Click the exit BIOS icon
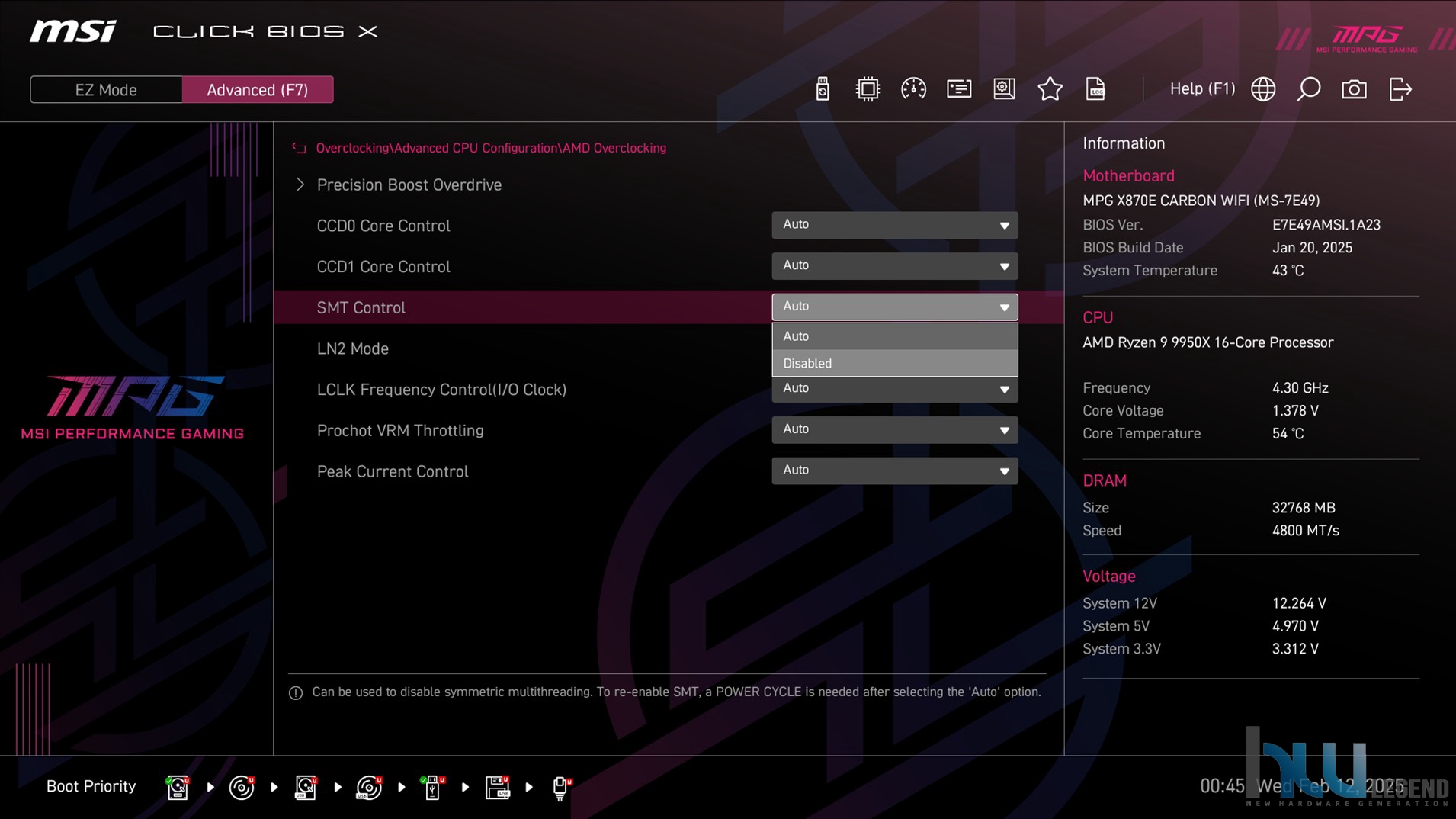 click(1400, 89)
